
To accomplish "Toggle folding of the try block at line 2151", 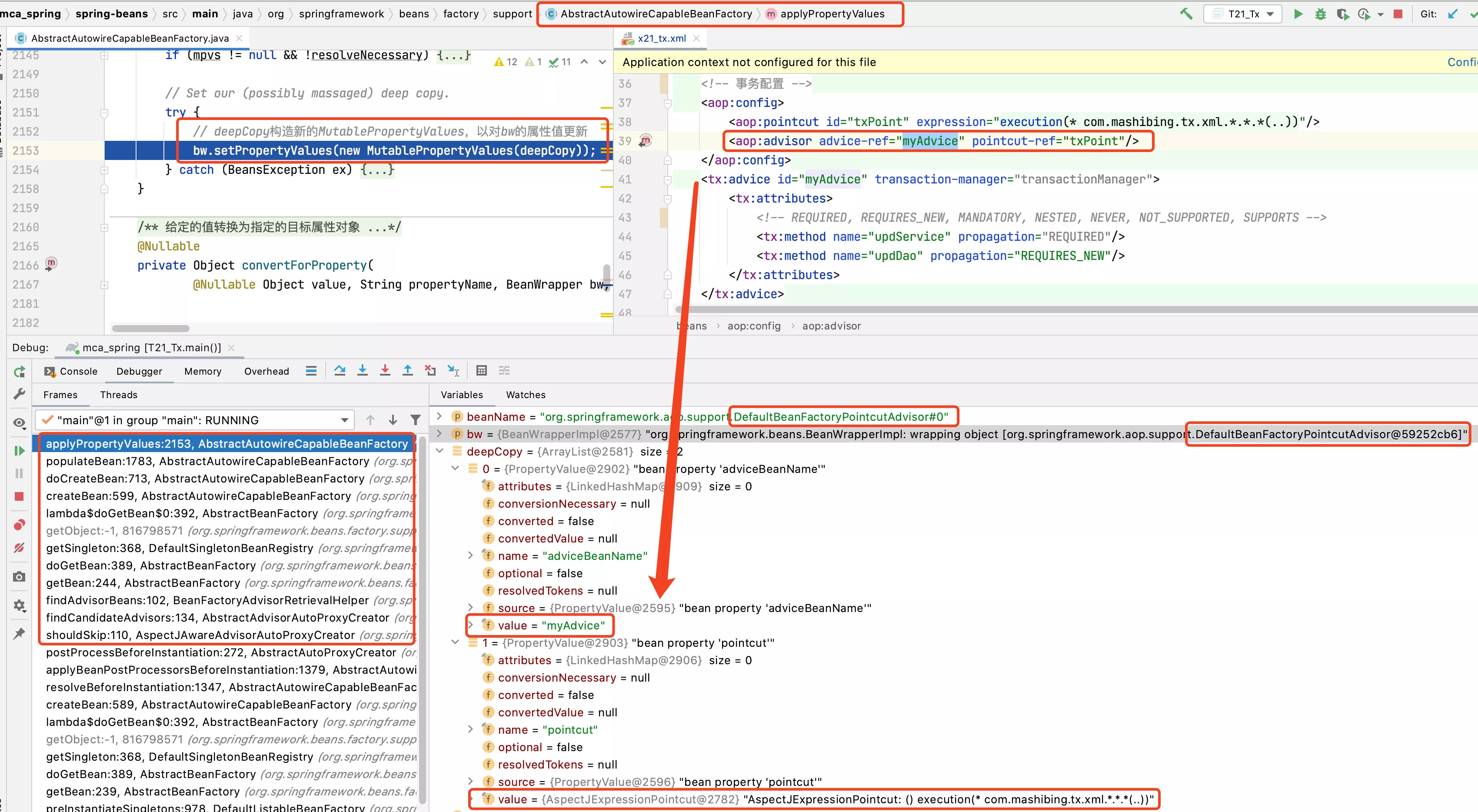I will 104,113.
